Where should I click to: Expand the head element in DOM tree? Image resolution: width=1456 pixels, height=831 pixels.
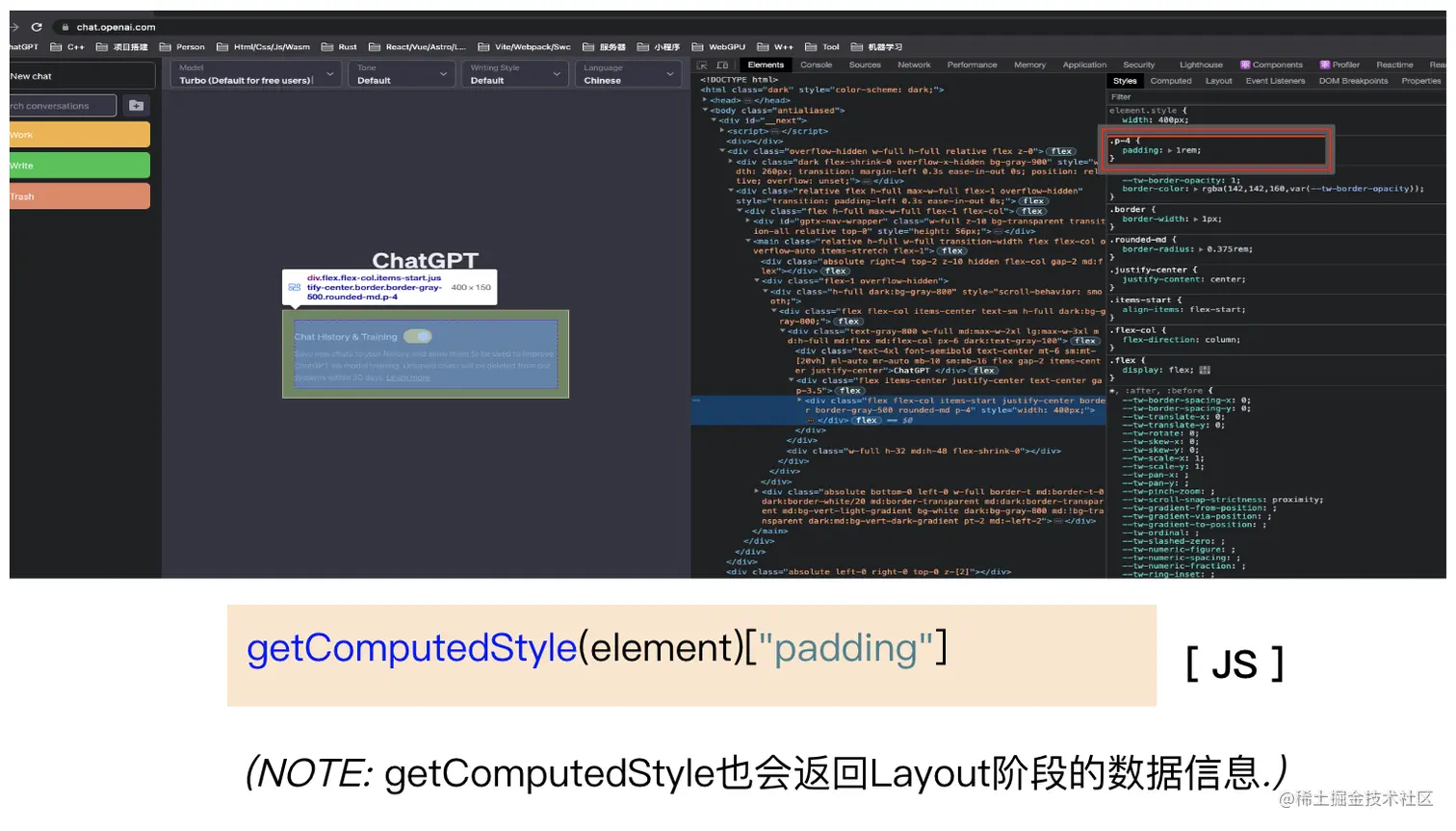click(705, 100)
